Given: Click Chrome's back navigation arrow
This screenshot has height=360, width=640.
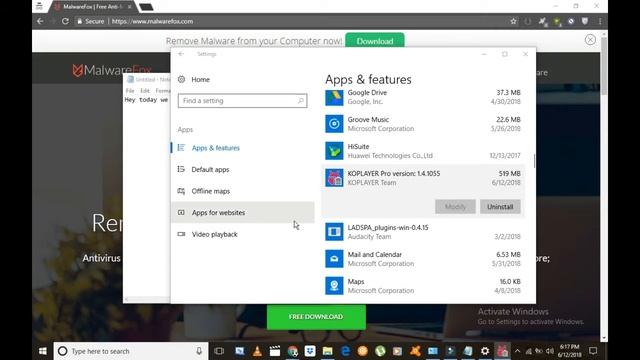Looking at the screenshot, I should point(40,21).
